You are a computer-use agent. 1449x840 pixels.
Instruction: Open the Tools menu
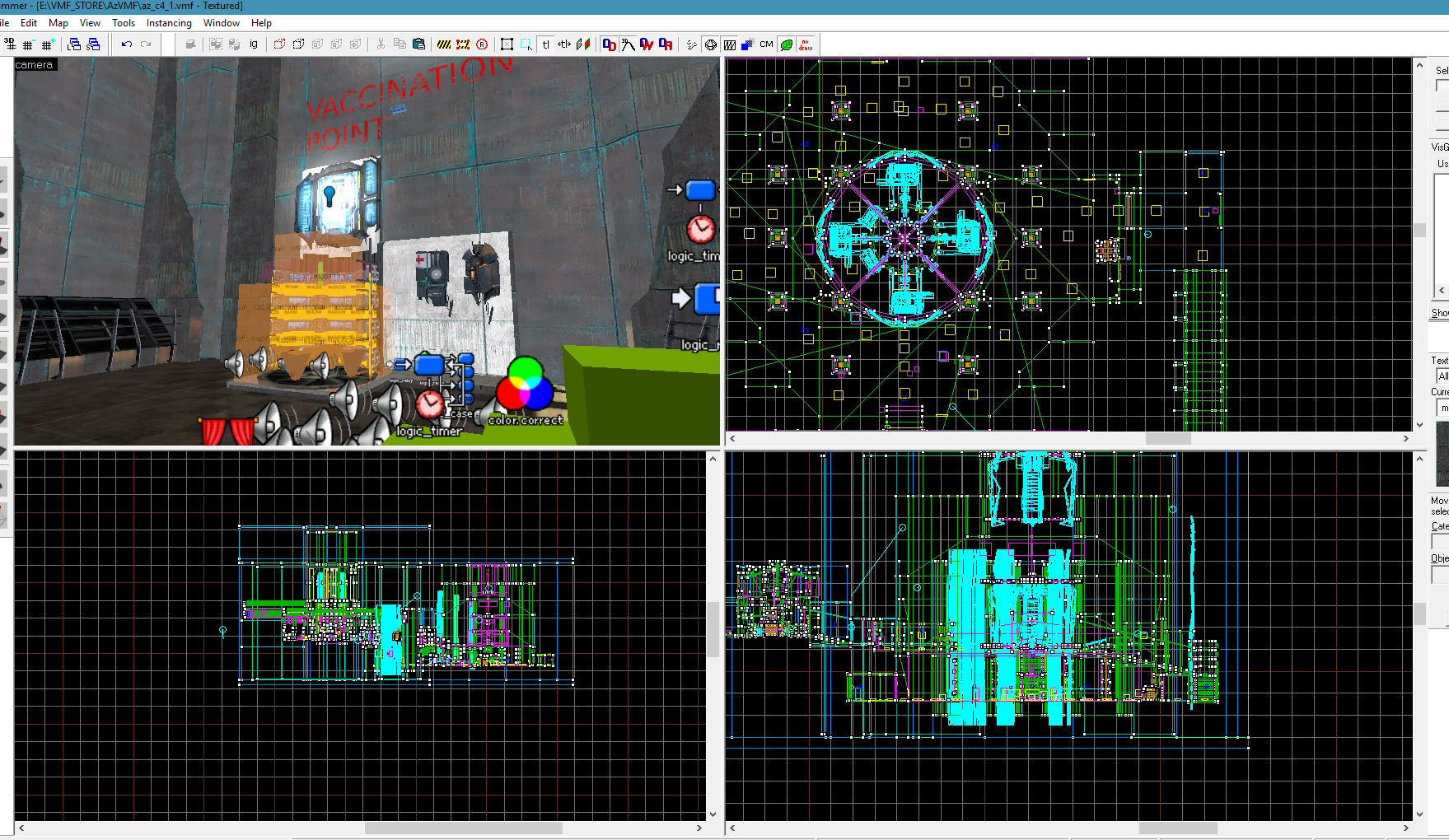point(124,23)
